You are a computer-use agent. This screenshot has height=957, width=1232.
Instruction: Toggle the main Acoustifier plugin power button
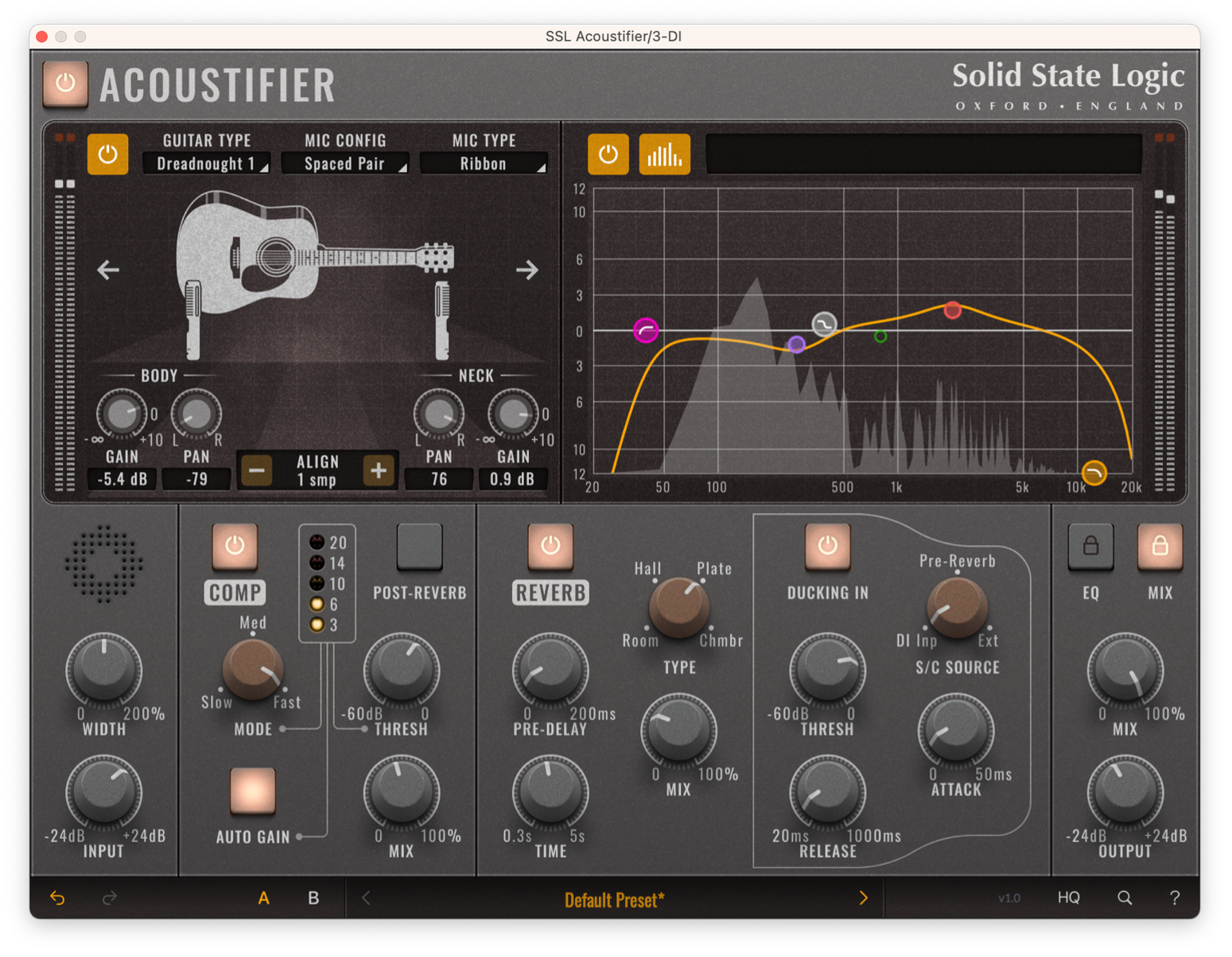[x=65, y=83]
